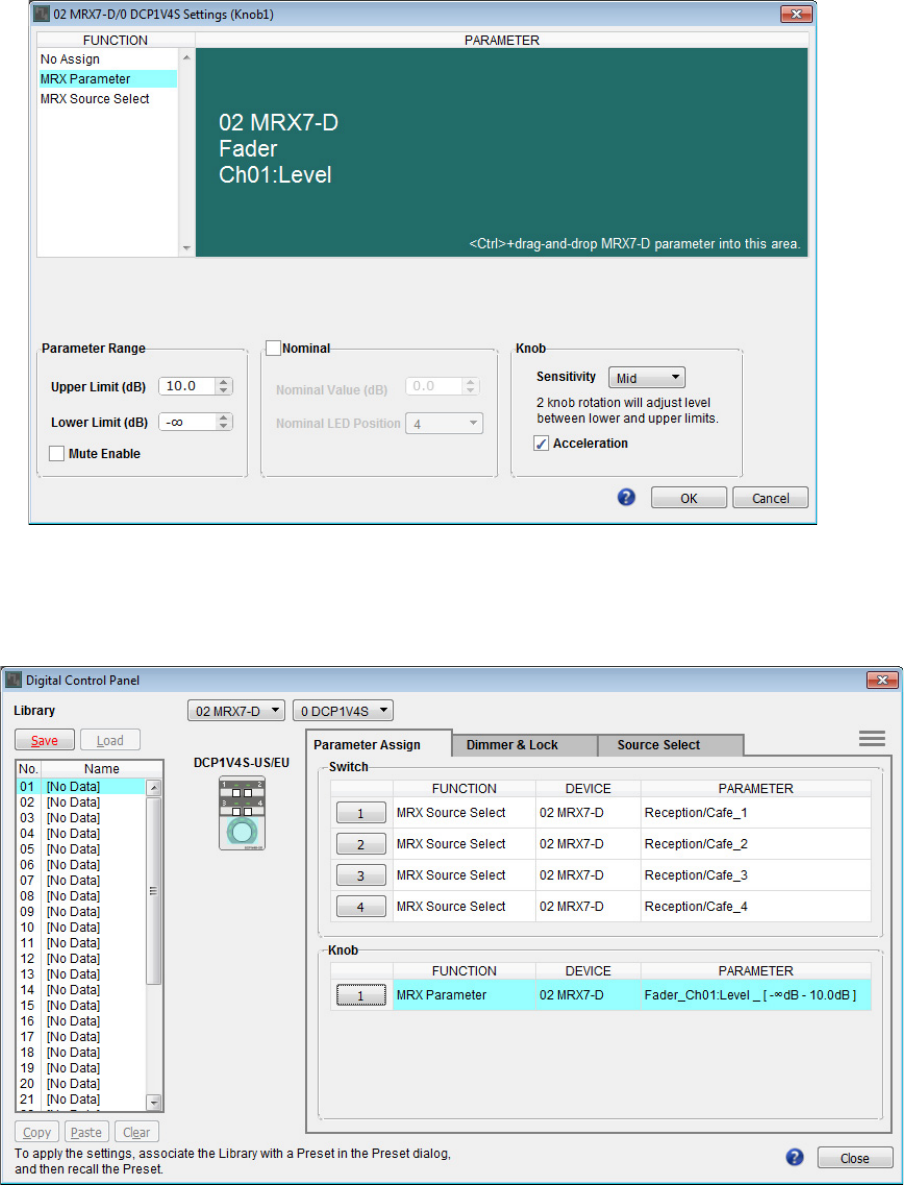The image size is (904, 1185).
Task: Click the Upper Limit (dB) value field
Action: (187, 386)
